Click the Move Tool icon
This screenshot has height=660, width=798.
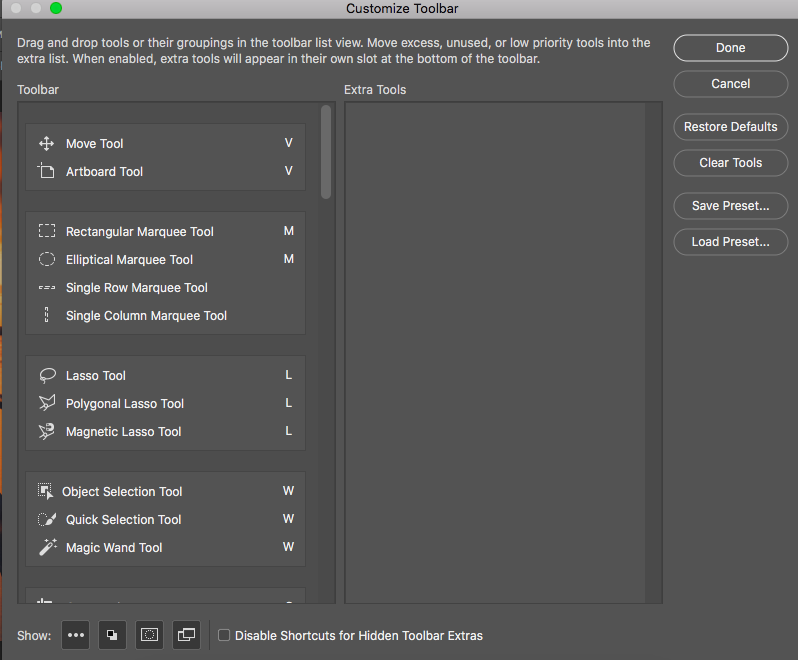[46, 144]
